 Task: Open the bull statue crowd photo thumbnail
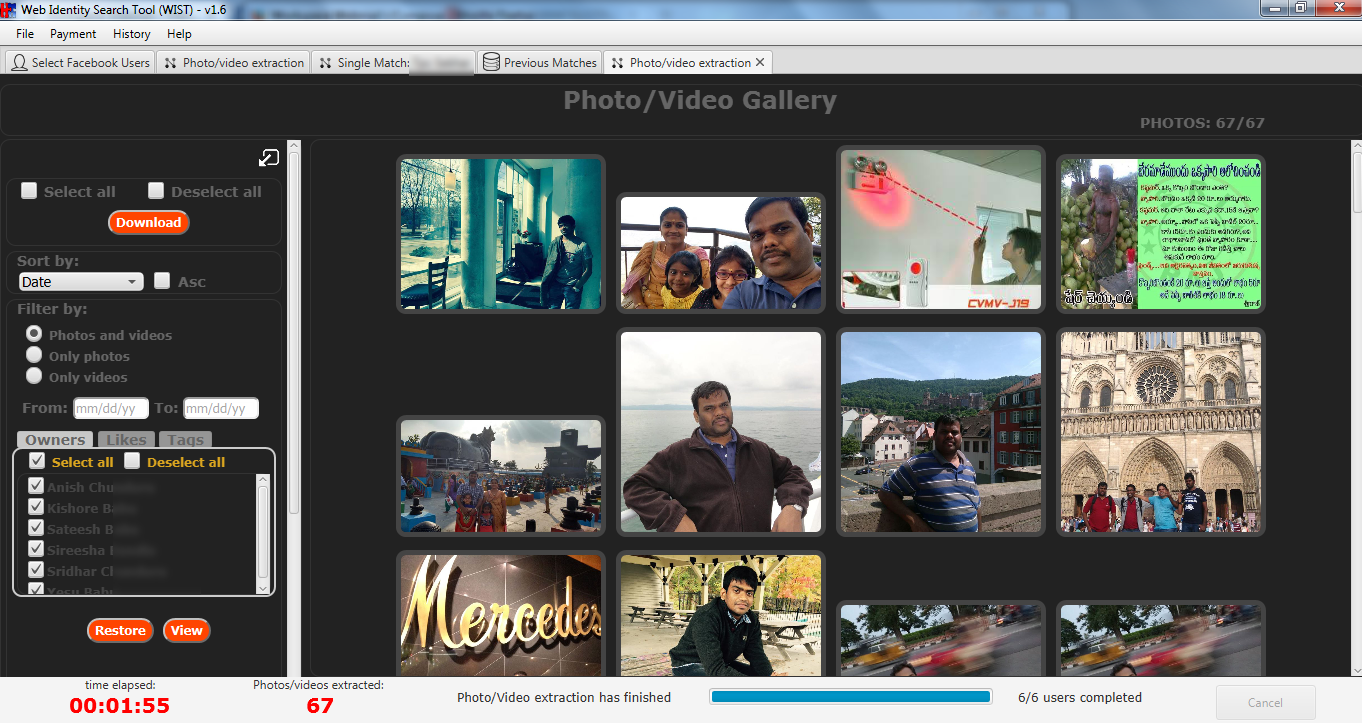[x=501, y=476]
